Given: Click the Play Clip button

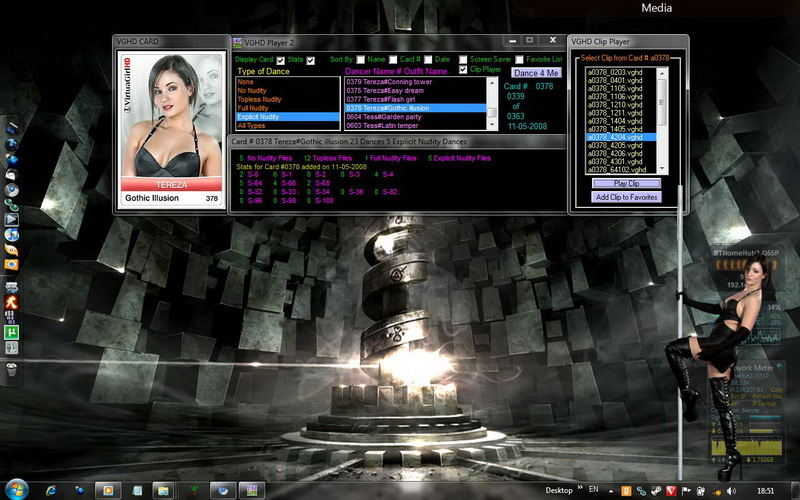Looking at the screenshot, I should 627,183.
